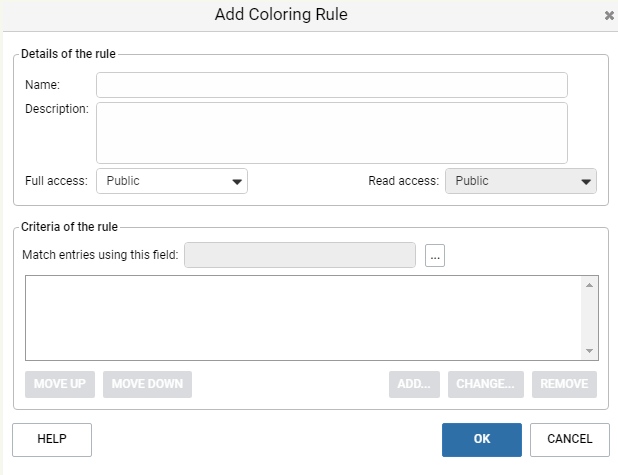Confirm the rule with OK

click(x=482, y=440)
